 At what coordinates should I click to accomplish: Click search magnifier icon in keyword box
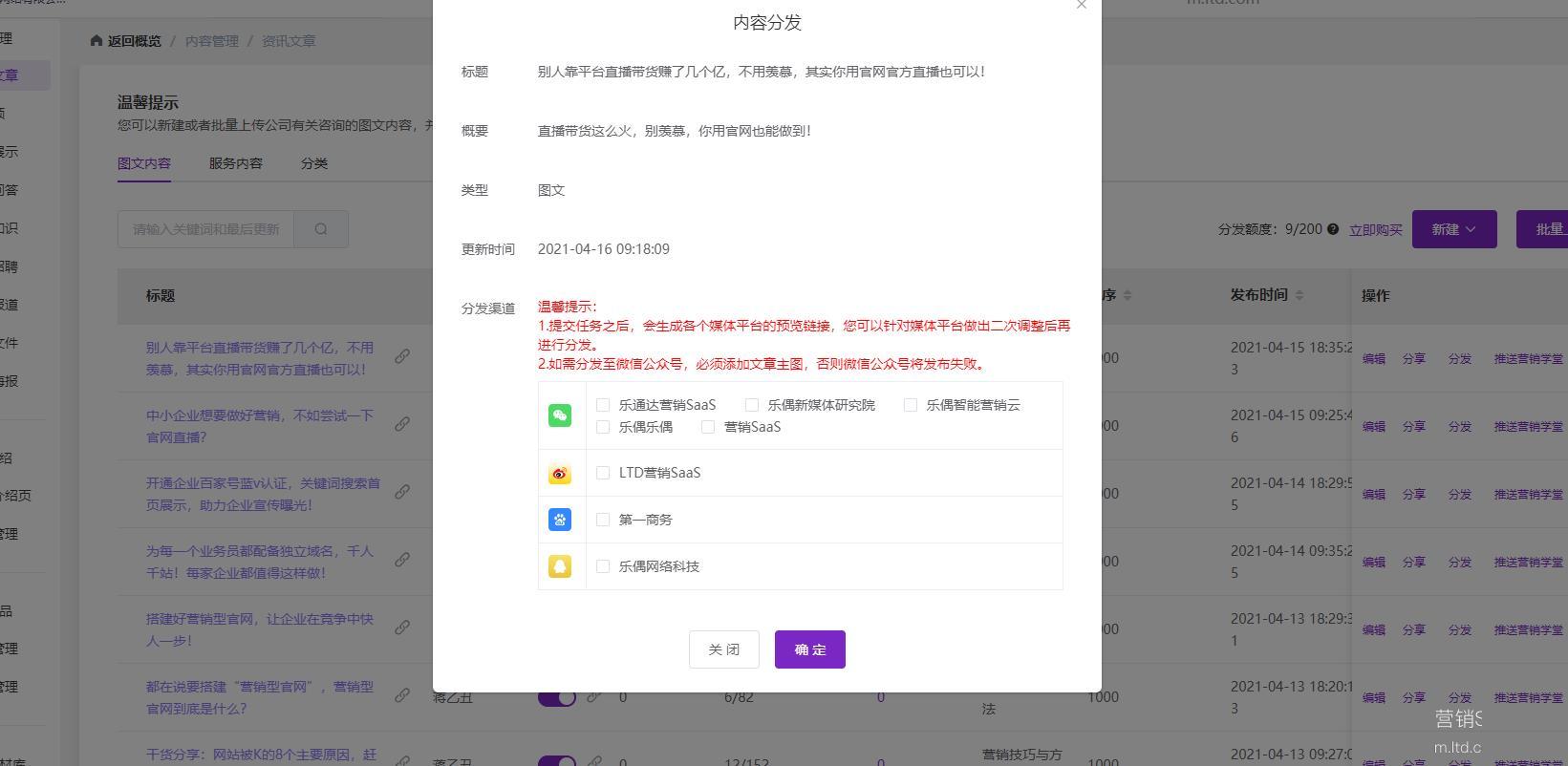point(321,229)
